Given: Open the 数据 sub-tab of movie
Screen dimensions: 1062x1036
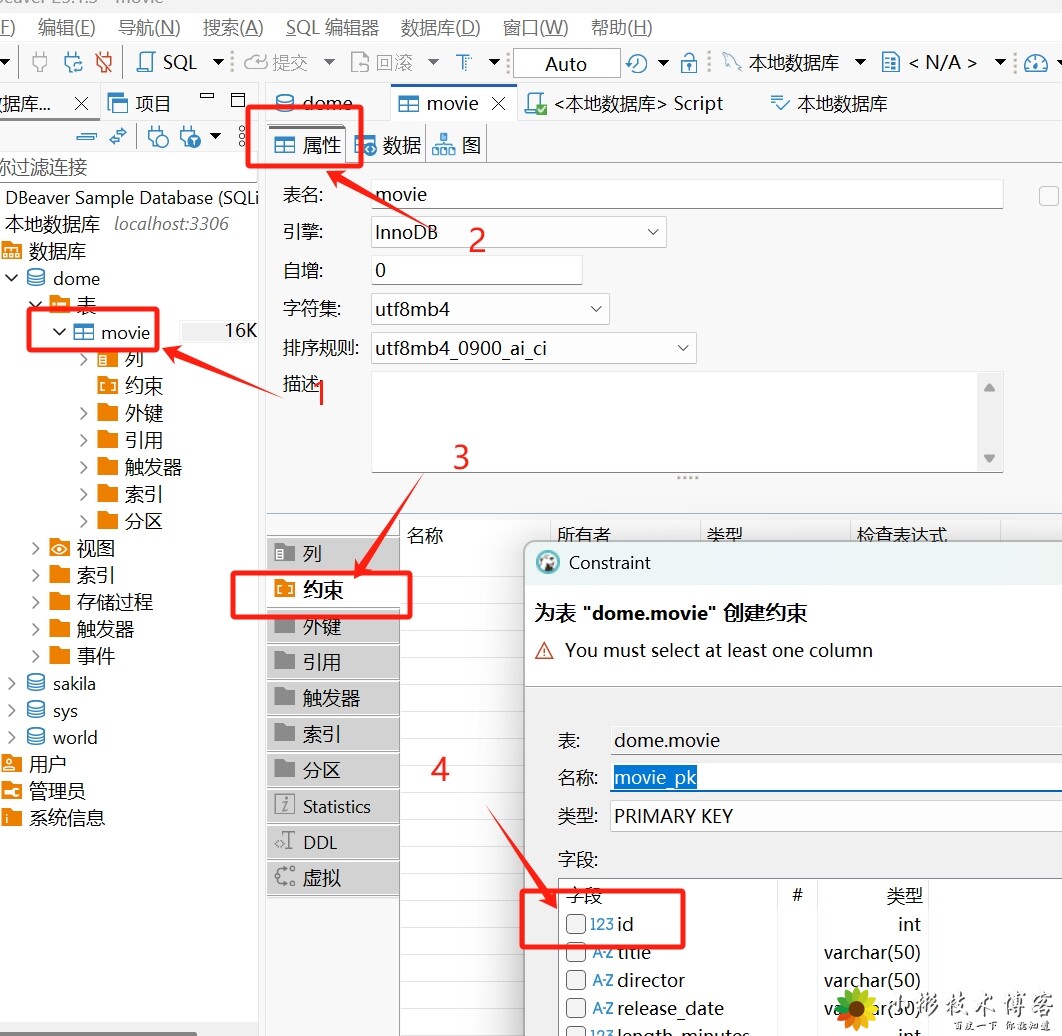Looking at the screenshot, I should tap(389, 145).
